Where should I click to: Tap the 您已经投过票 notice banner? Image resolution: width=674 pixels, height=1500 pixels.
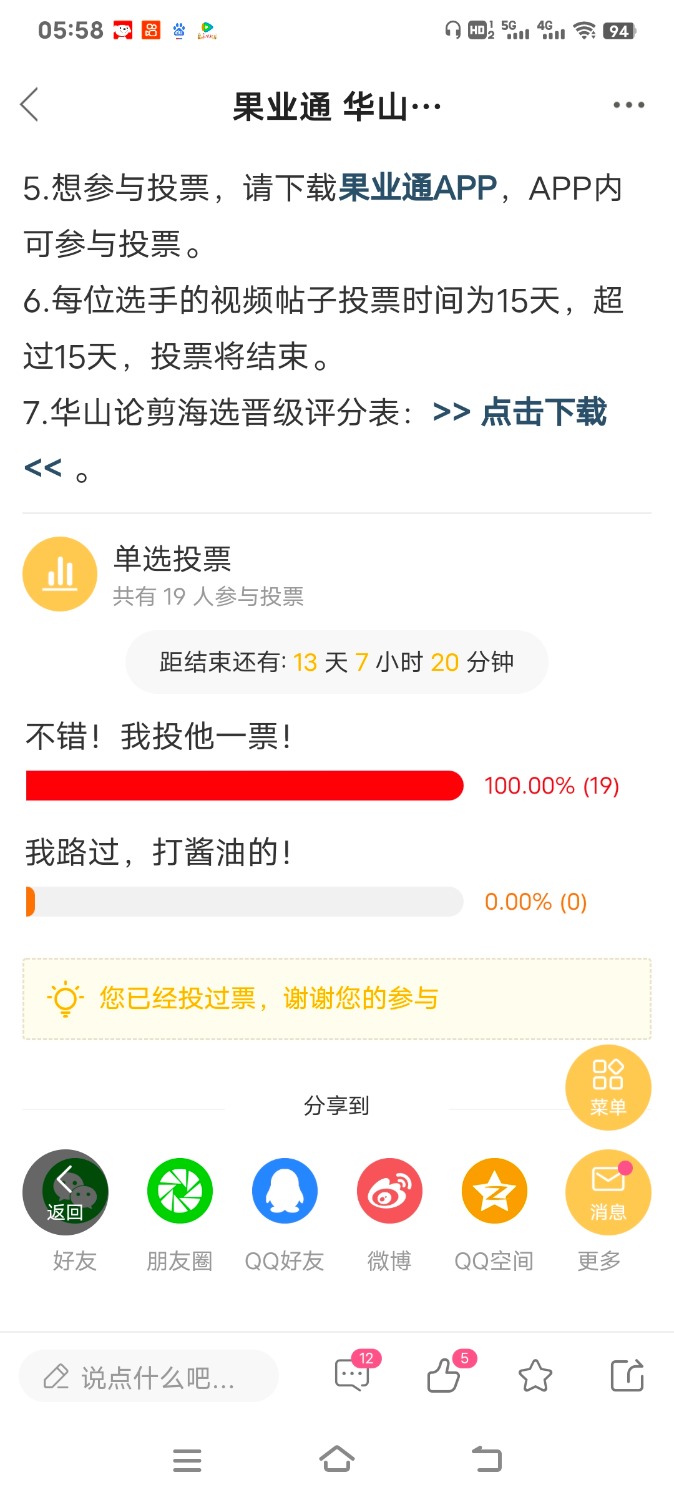pos(337,998)
